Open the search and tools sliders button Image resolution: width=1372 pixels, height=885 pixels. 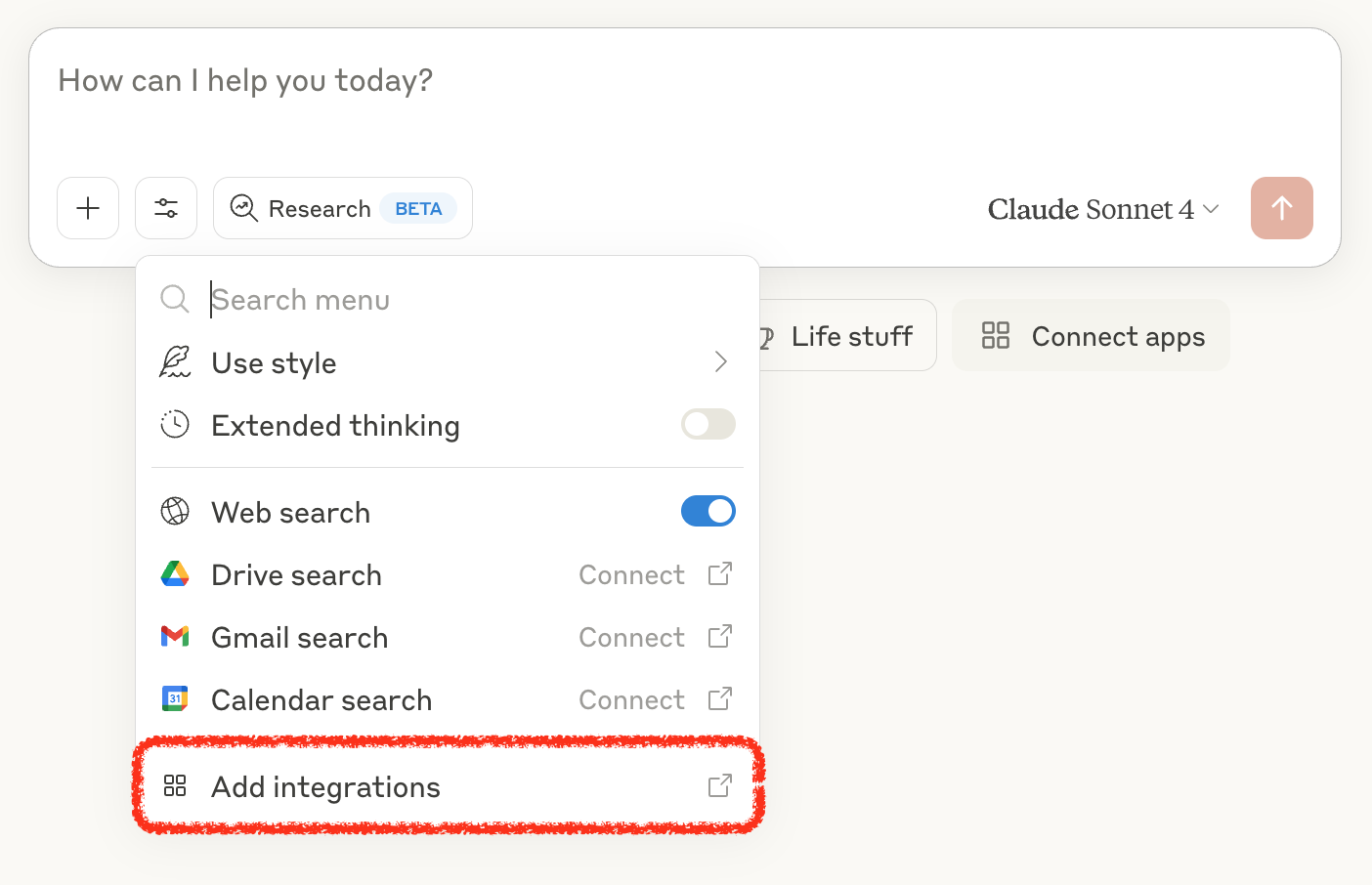(x=166, y=208)
